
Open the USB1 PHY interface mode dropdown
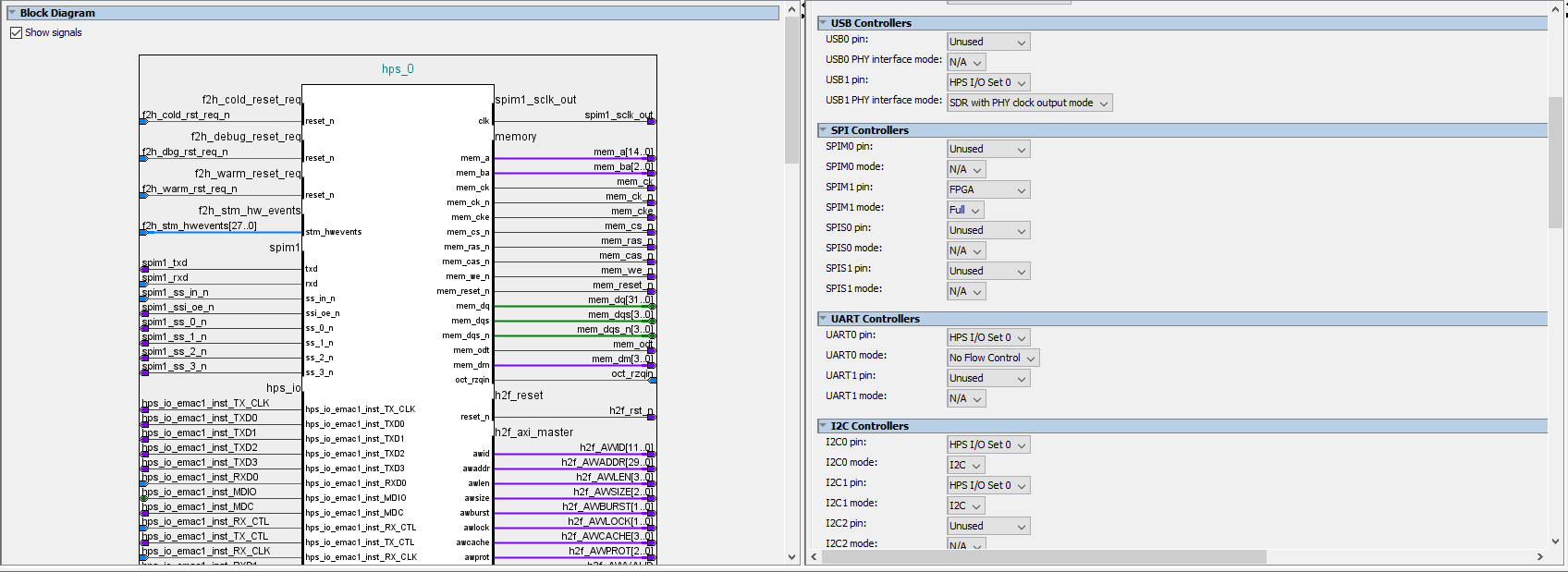(x=1028, y=103)
